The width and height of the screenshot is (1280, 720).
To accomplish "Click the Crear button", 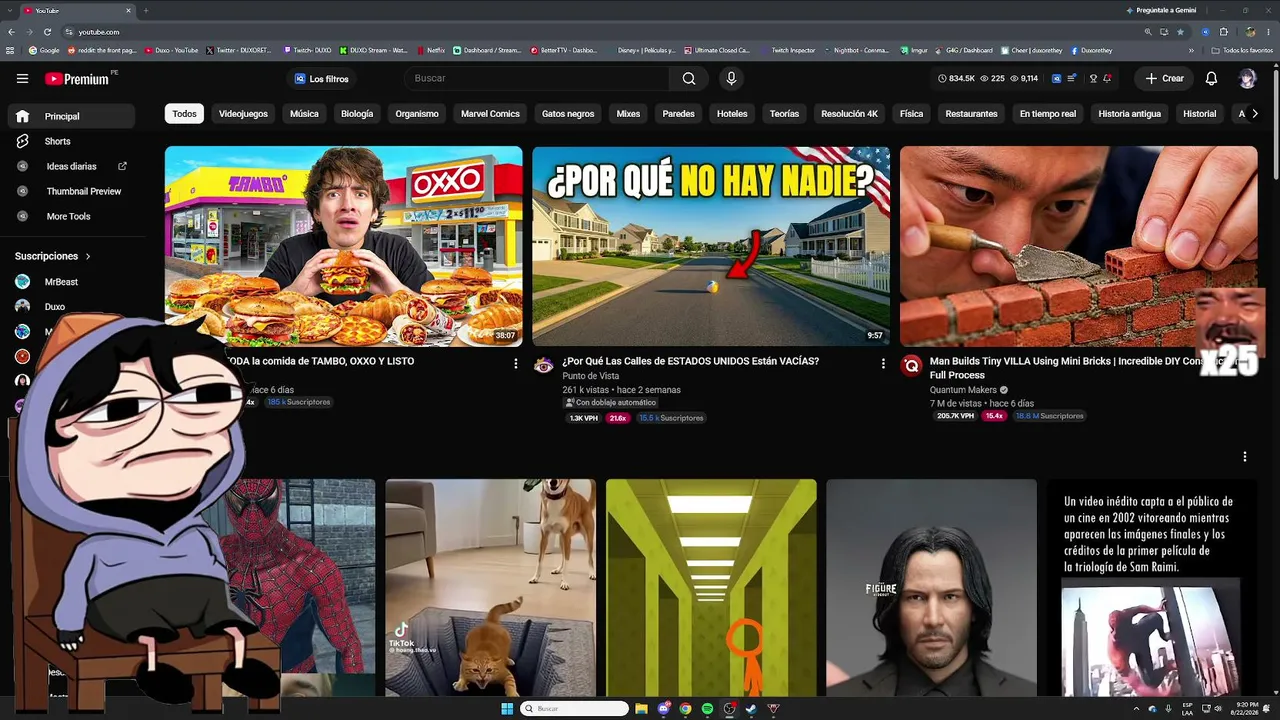I will tap(1164, 78).
